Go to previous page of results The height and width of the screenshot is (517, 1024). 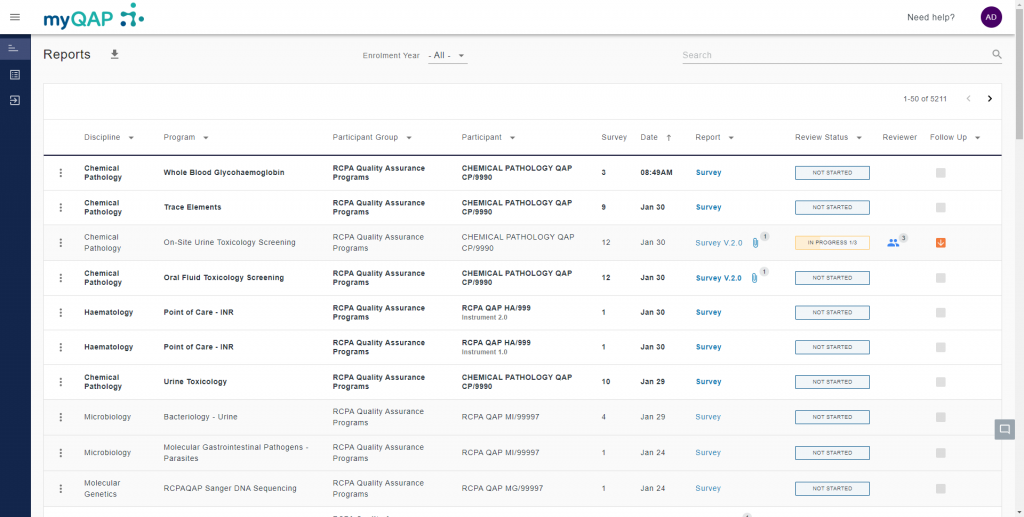[x=968, y=99]
